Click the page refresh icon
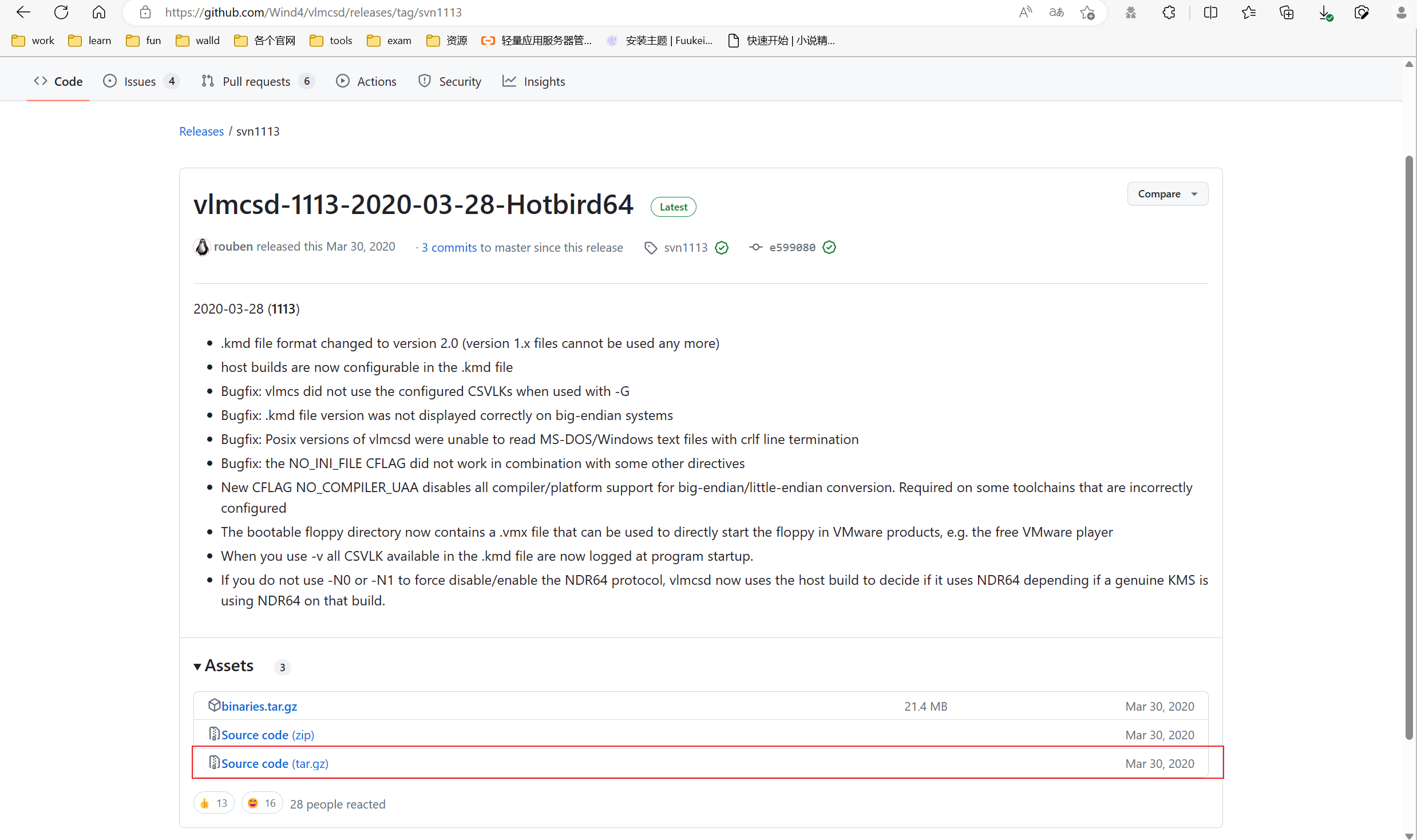The image size is (1417, 840). (x=61, y=12)
